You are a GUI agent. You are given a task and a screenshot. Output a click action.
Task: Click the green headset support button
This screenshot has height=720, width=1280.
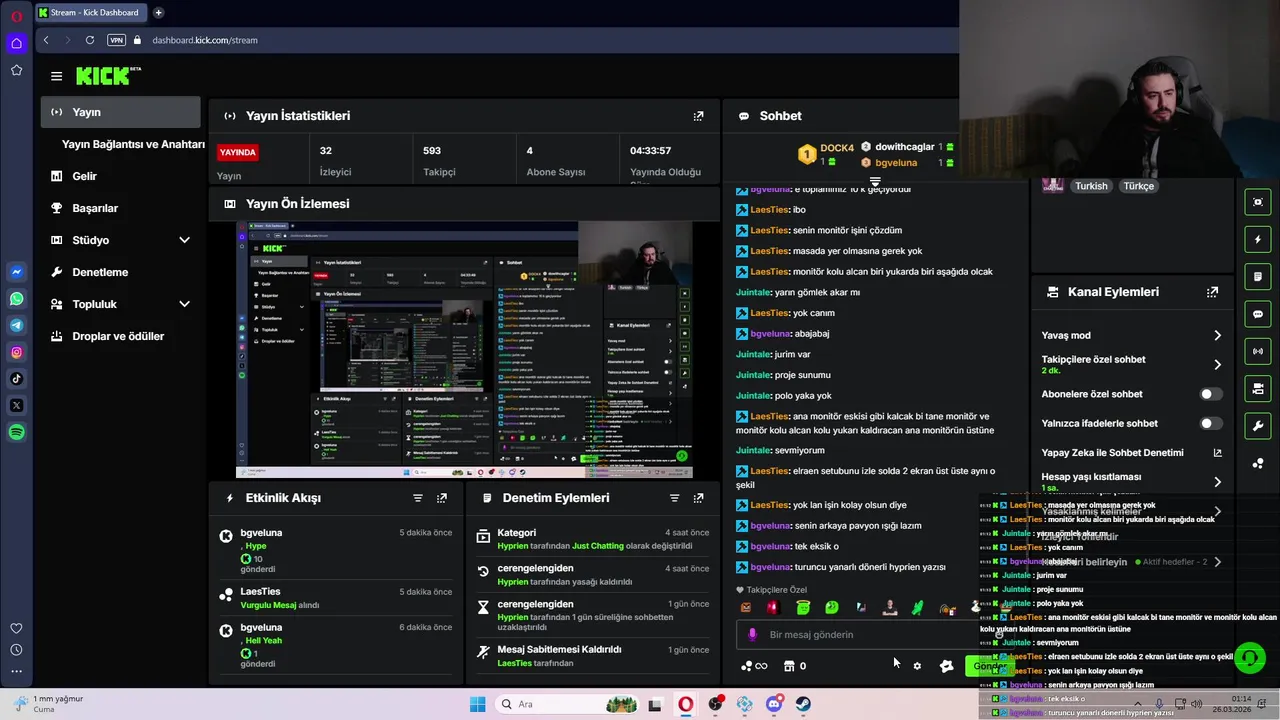(x=1249, y=658)
